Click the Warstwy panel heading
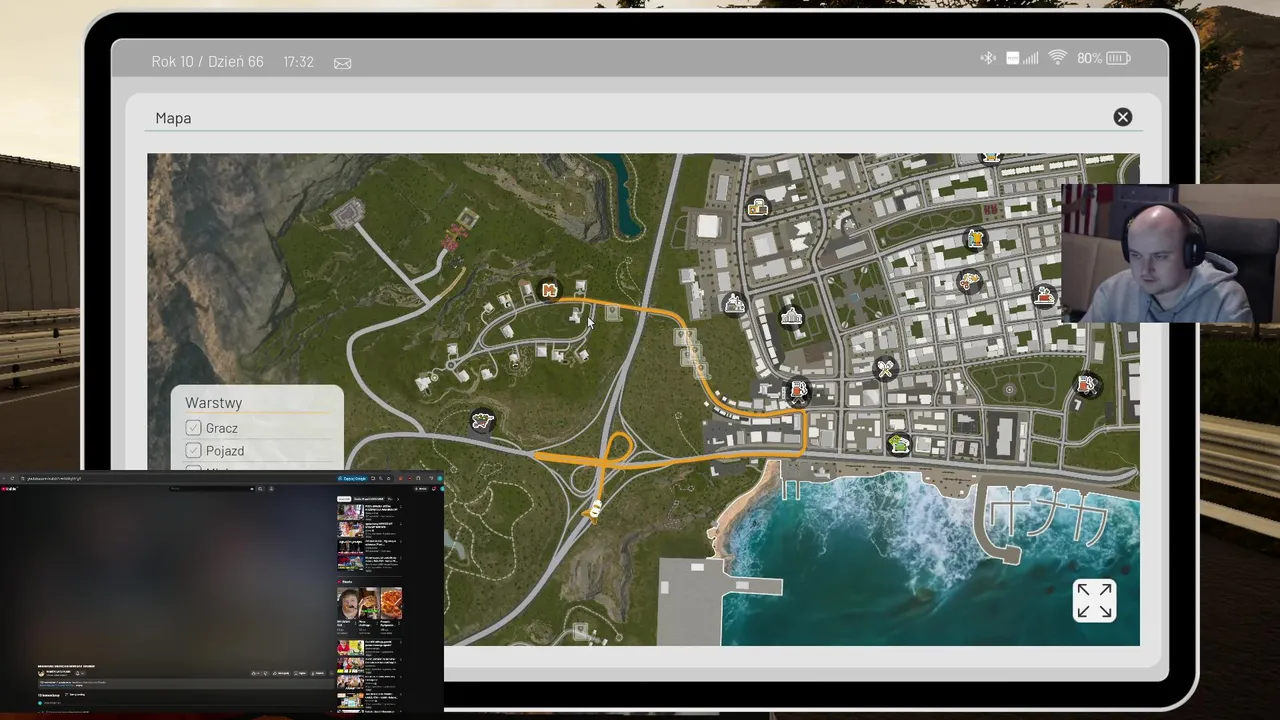The height and width of the screenshot is (720, 1280). tap(214, 402)
